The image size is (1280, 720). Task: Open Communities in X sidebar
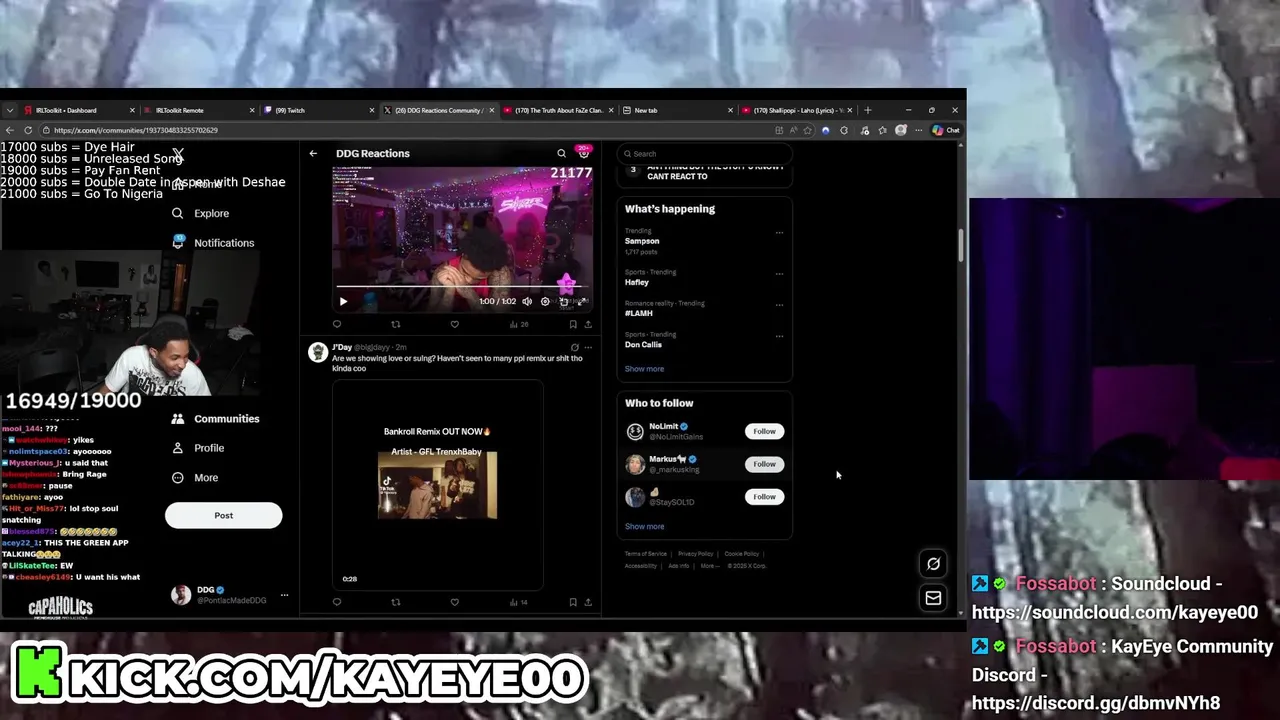tap(215, 419)
